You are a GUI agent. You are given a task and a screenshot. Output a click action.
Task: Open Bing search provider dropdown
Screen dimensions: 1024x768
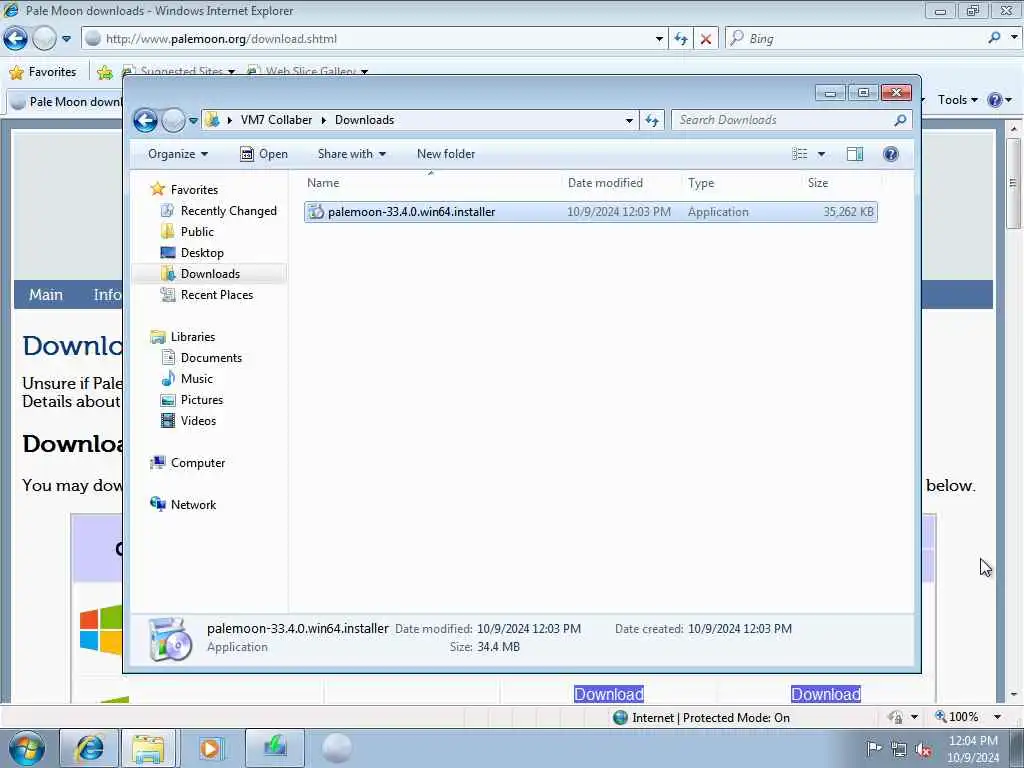click(1014, 38)
